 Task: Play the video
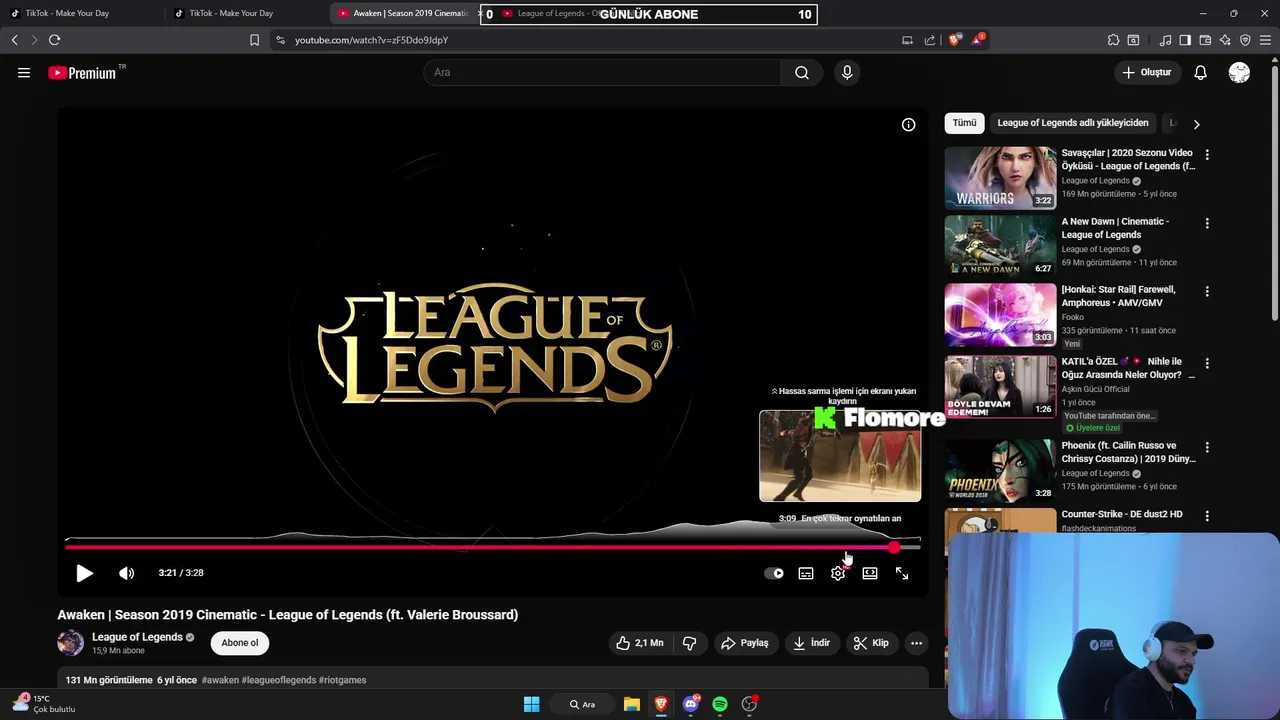point(85,573)
